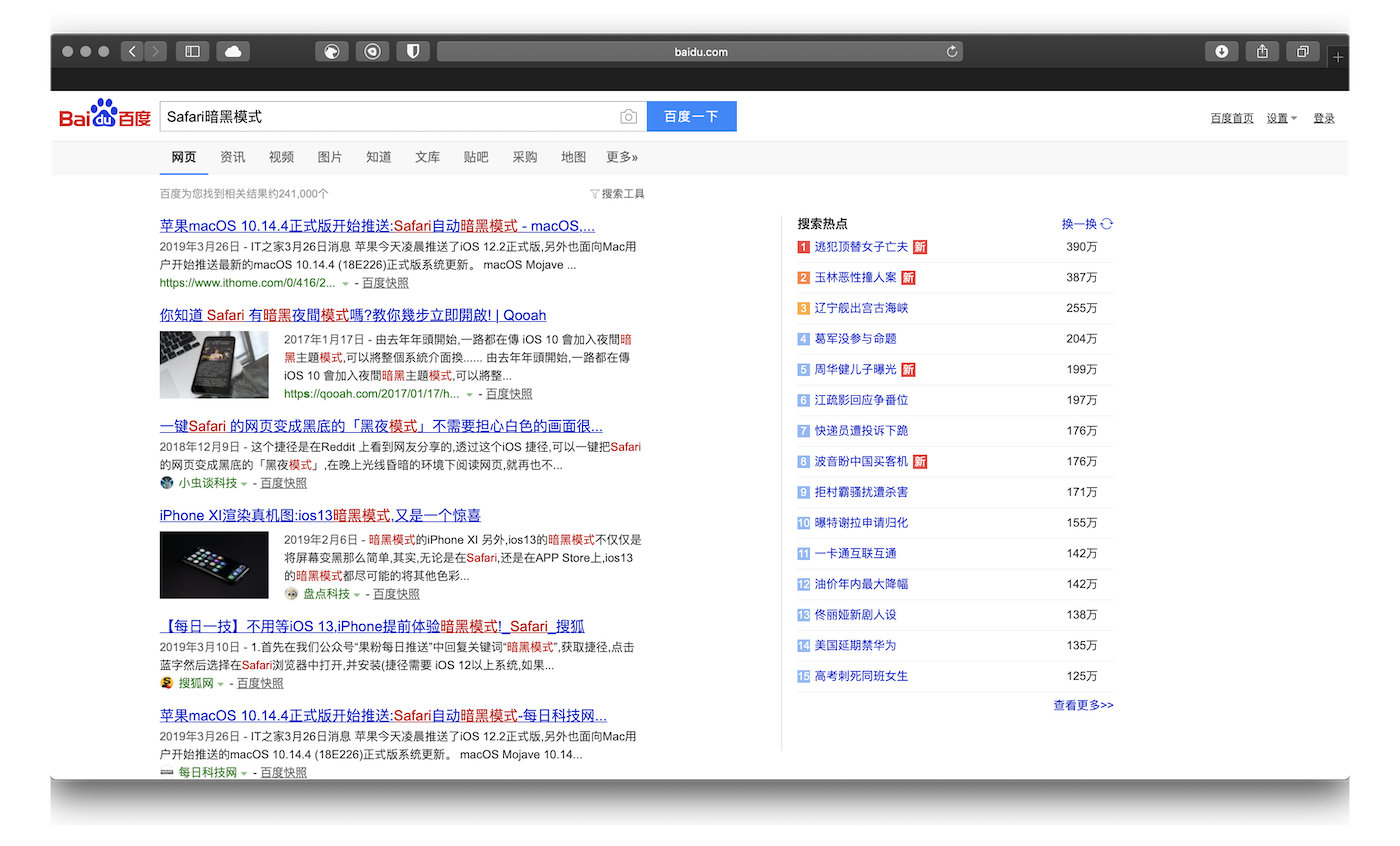
Task: Select the 网页 tab
Action: (184, 157)
